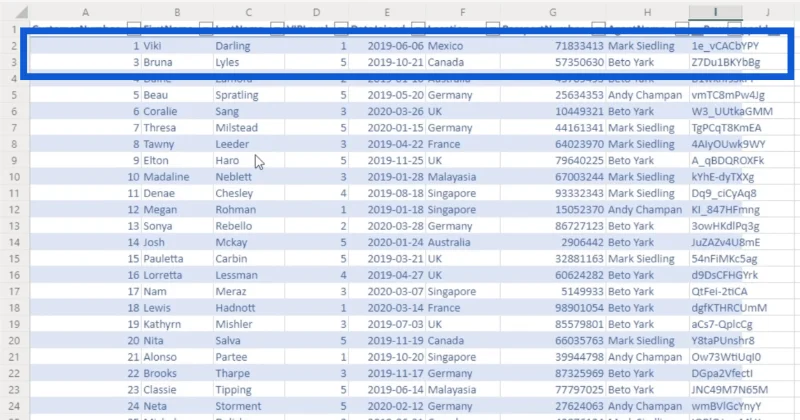Click the last name cell 'Chesley'
This screenshot has width=800, height=420.
coord(248,193)
